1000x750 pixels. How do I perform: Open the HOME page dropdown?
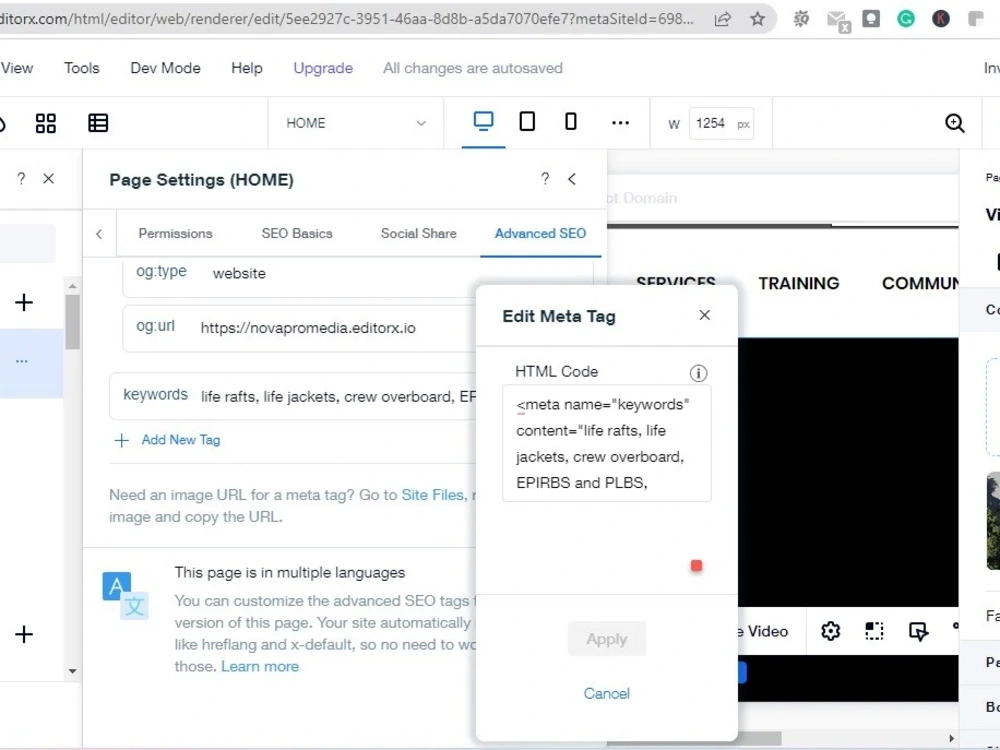(356, 123)
